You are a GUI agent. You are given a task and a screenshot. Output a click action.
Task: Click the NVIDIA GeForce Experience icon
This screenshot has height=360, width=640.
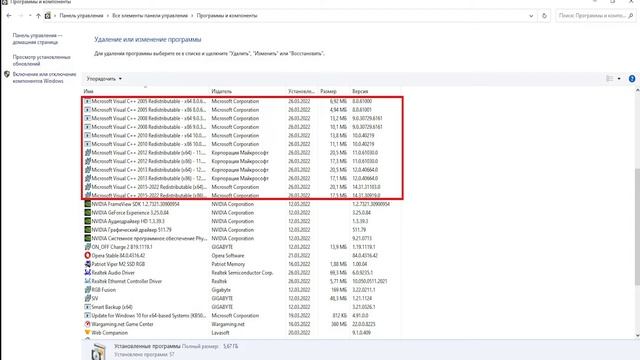coord(87,213)
